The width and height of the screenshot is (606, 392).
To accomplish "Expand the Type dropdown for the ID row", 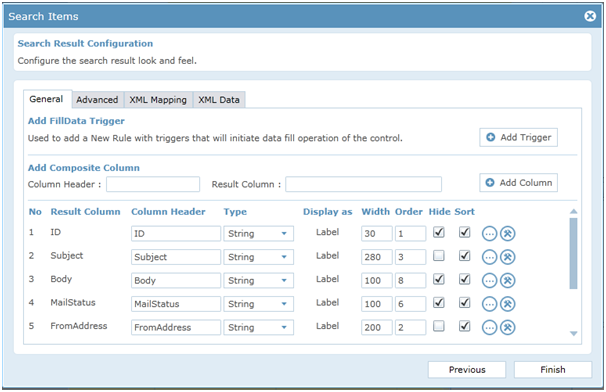I will pos(258,233).
